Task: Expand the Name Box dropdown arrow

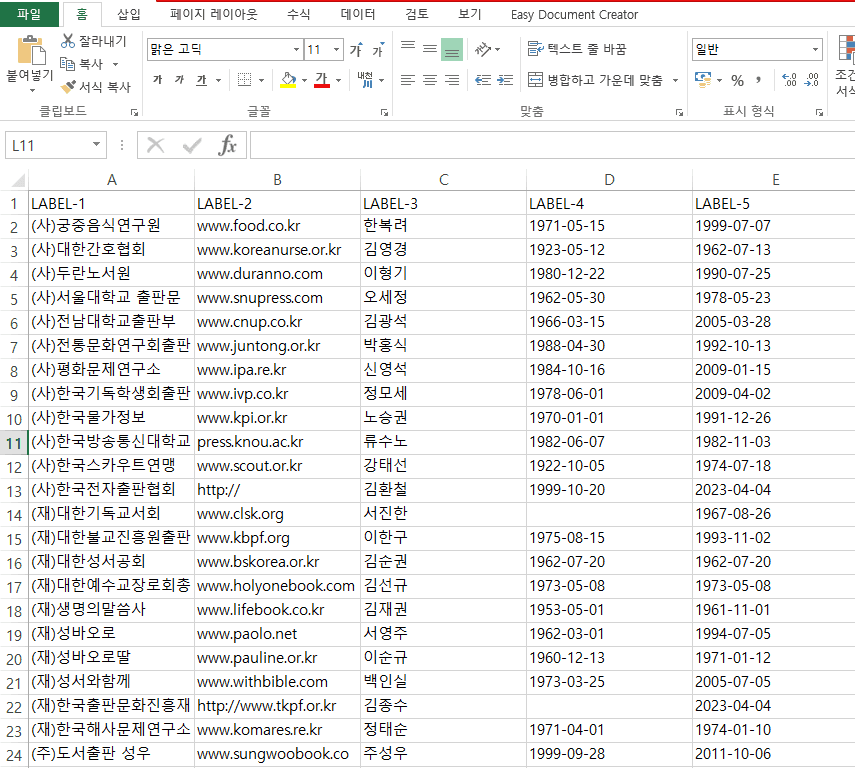Action: [x=96, y=145]
